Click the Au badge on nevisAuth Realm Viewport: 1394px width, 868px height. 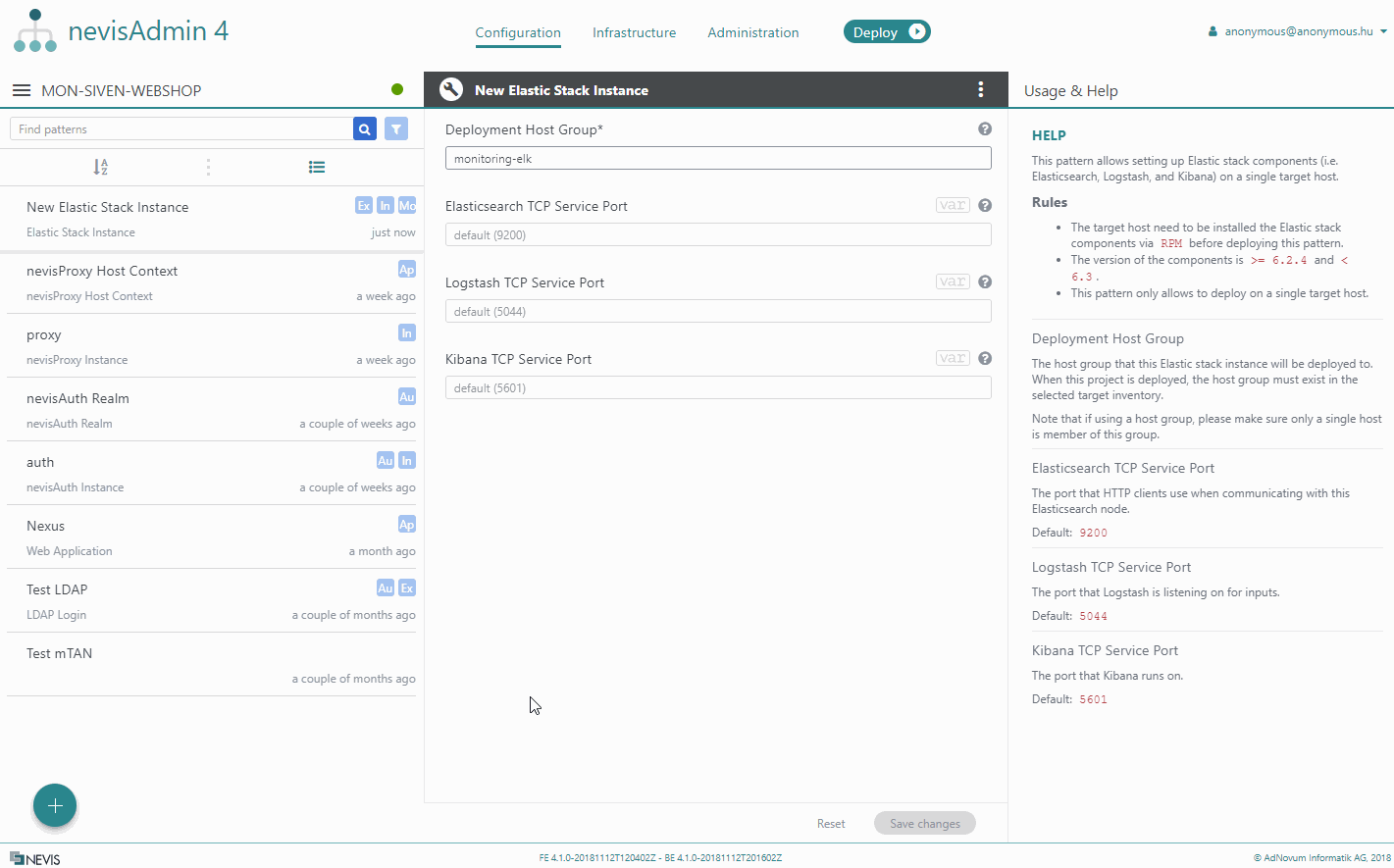[407, 396]
